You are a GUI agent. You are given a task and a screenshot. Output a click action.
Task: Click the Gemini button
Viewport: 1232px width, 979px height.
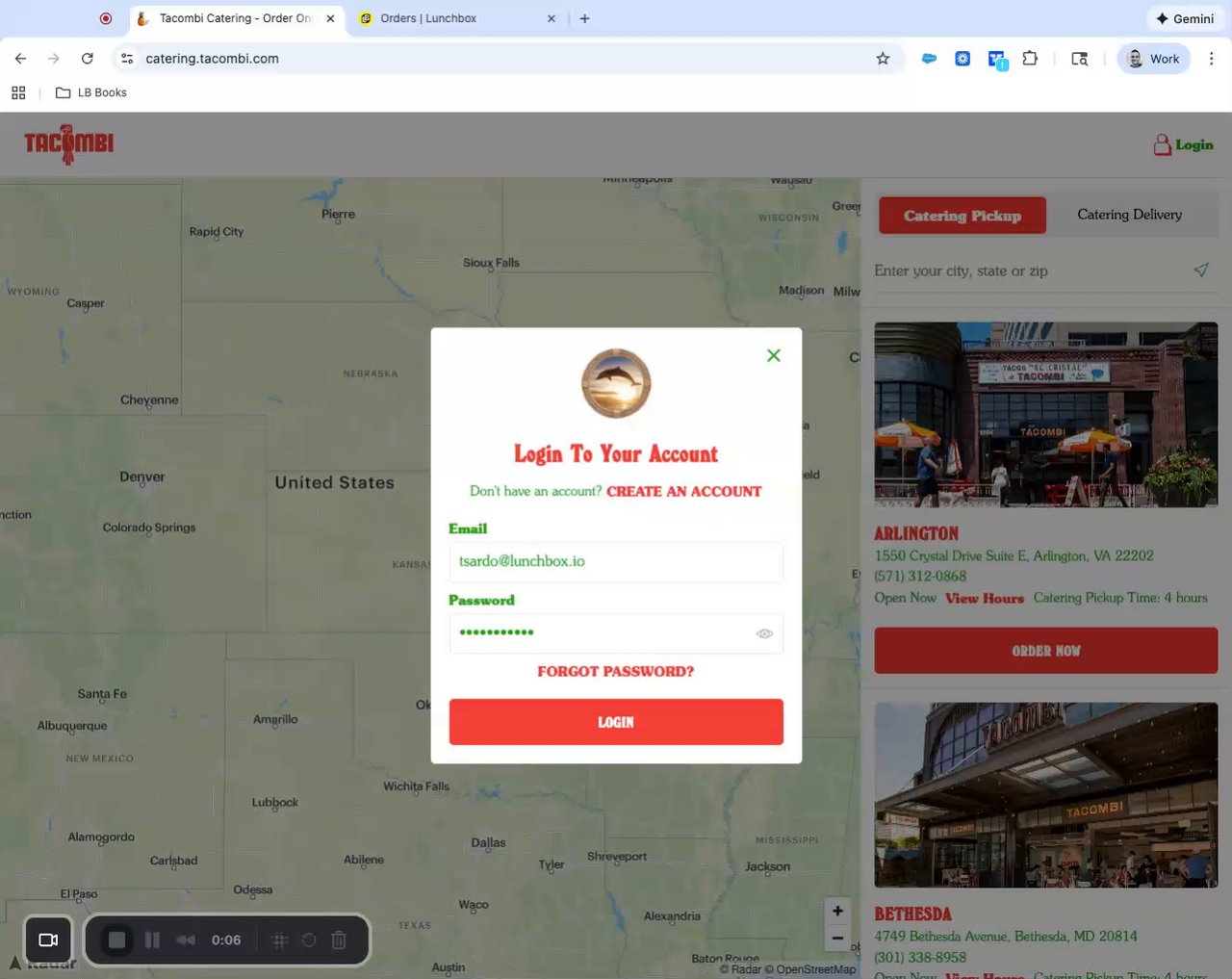click(1185, 18)
